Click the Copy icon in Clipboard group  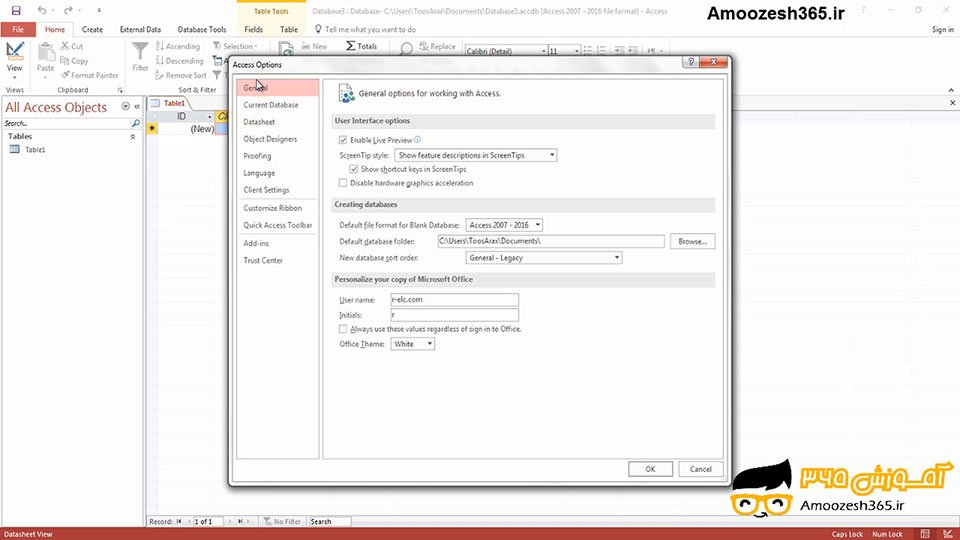click(x=64, y=61)
